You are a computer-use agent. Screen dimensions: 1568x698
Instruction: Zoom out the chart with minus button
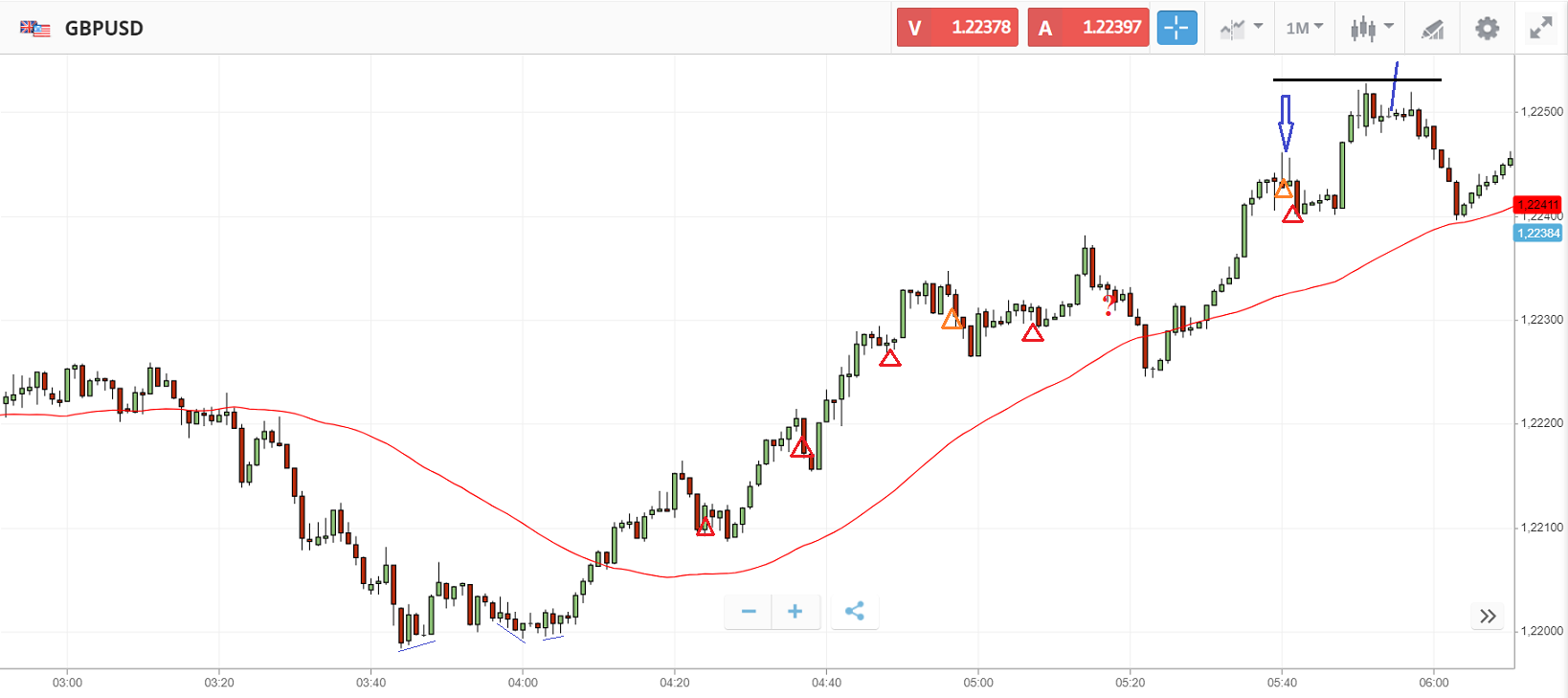(x=749, y=612)
